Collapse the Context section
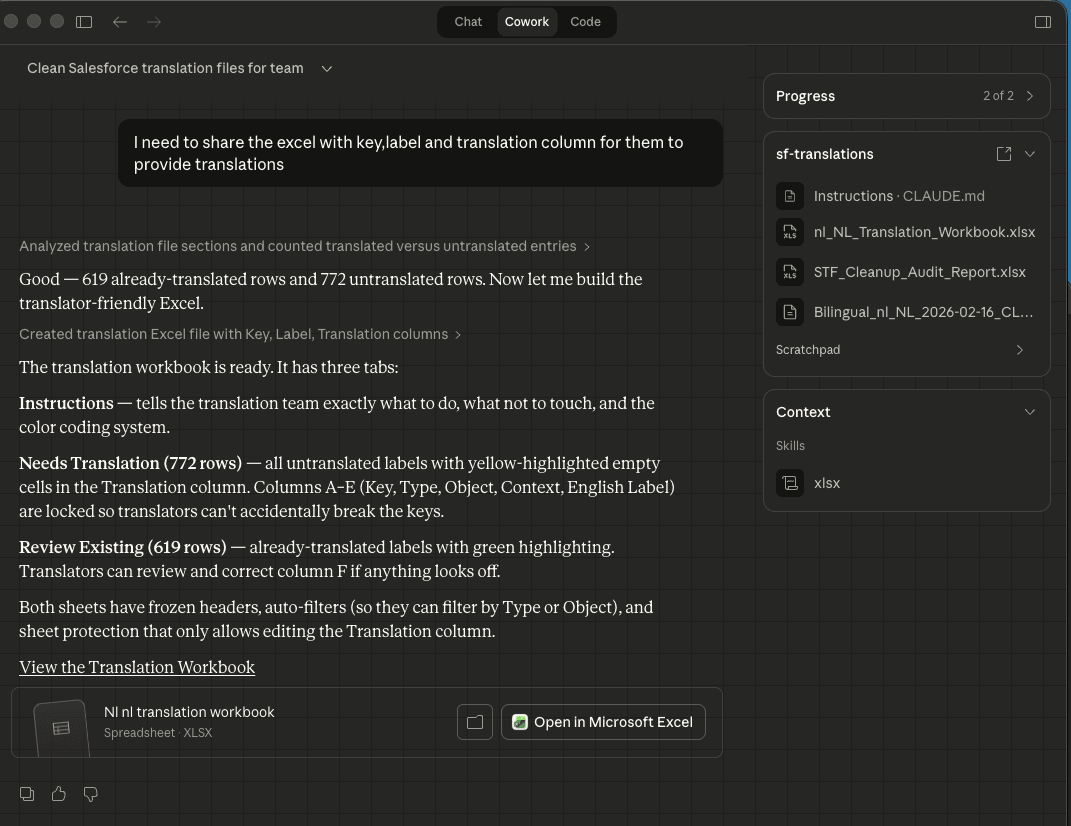 (1030, 411)
